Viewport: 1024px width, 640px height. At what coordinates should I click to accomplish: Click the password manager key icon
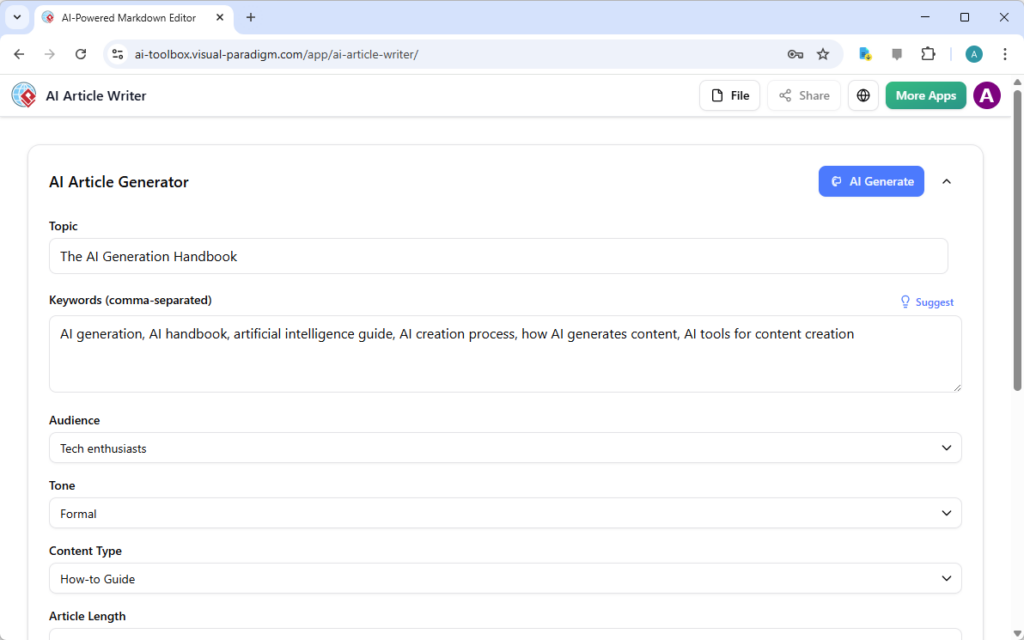794,54
